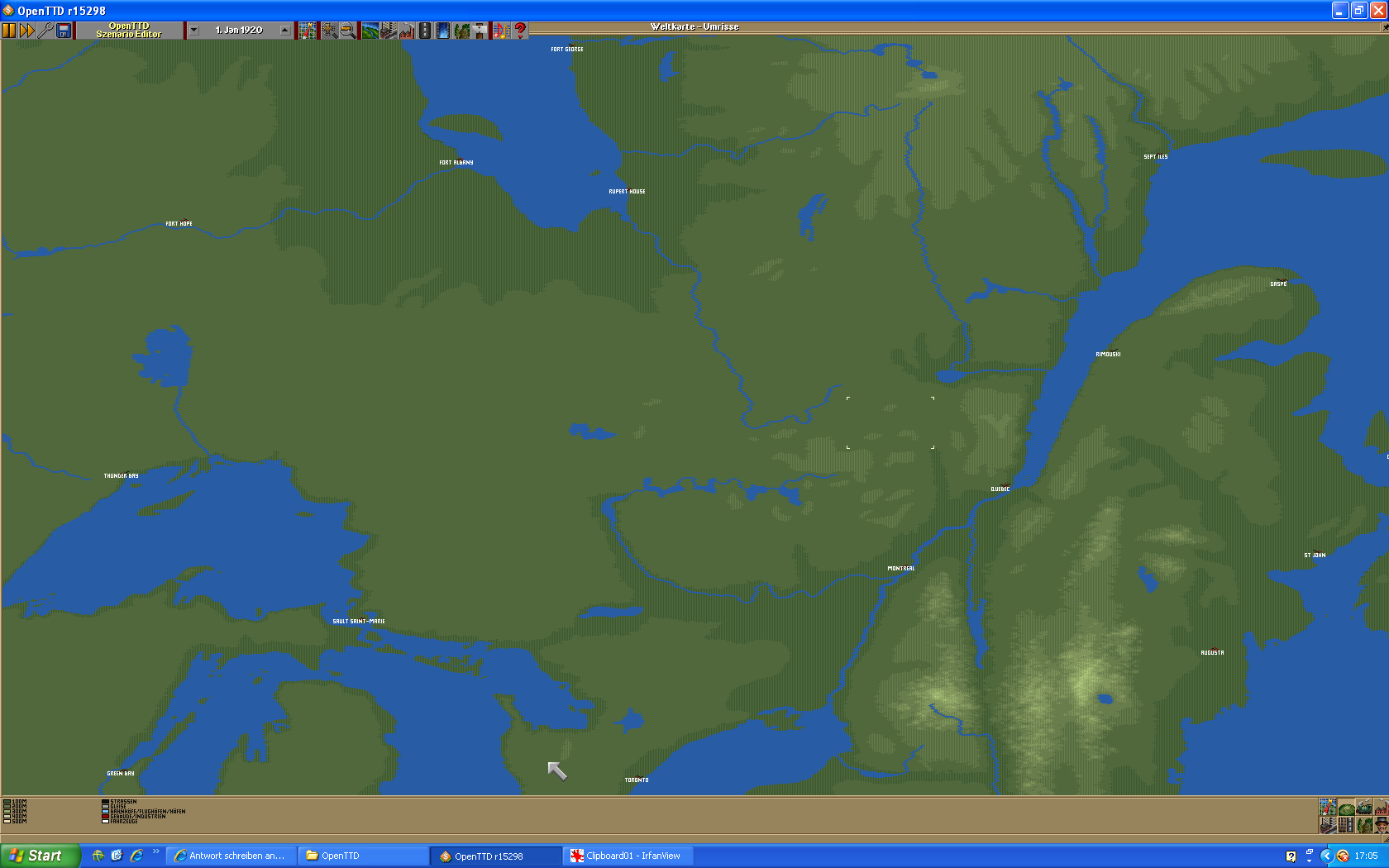Select the road construction tool
Viewport: 1389px width, 868px height.
point(425,31)
